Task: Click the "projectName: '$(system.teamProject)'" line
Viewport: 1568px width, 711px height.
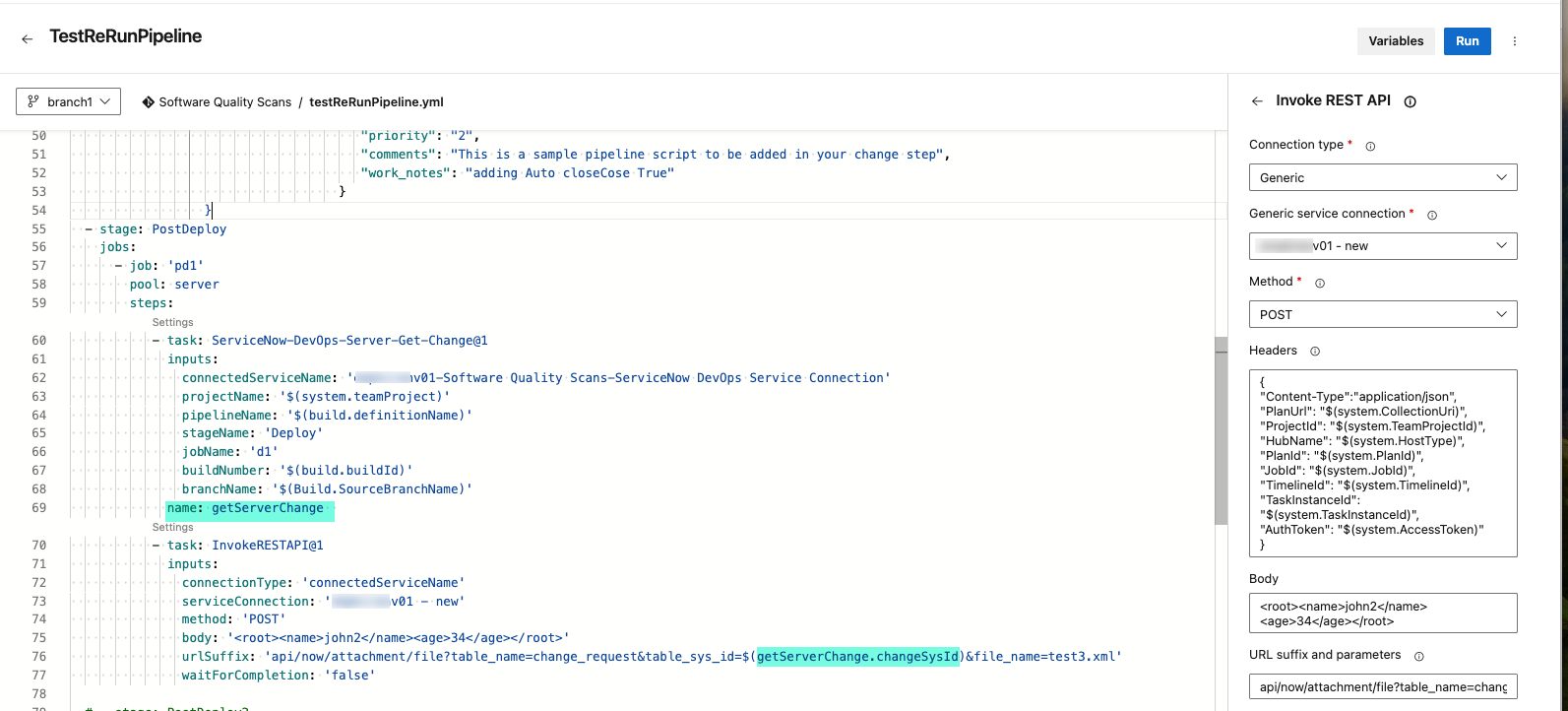Action: [316, 397]
